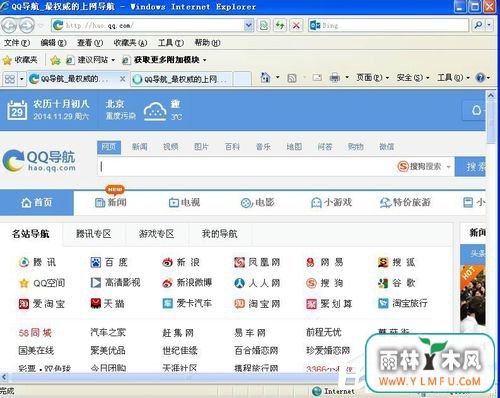Open the 安全(S) dropdown menu
The image size is (500, 398).
click(x=413, y=78)
